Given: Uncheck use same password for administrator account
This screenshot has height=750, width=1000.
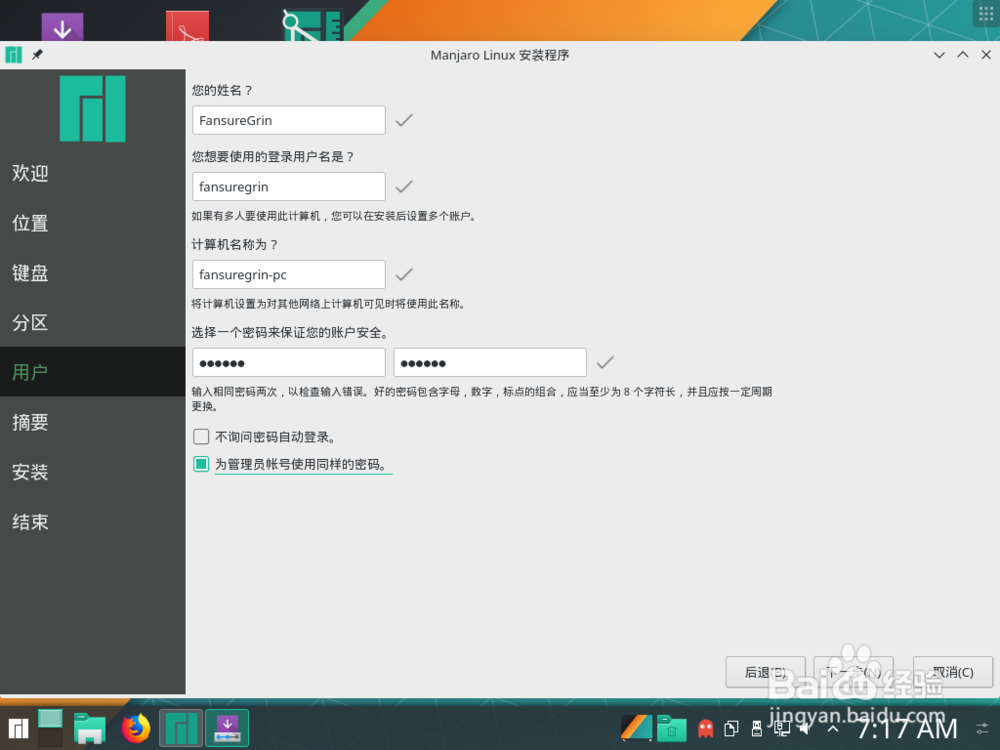Looking at the screenshot, I should pos(201,464).
